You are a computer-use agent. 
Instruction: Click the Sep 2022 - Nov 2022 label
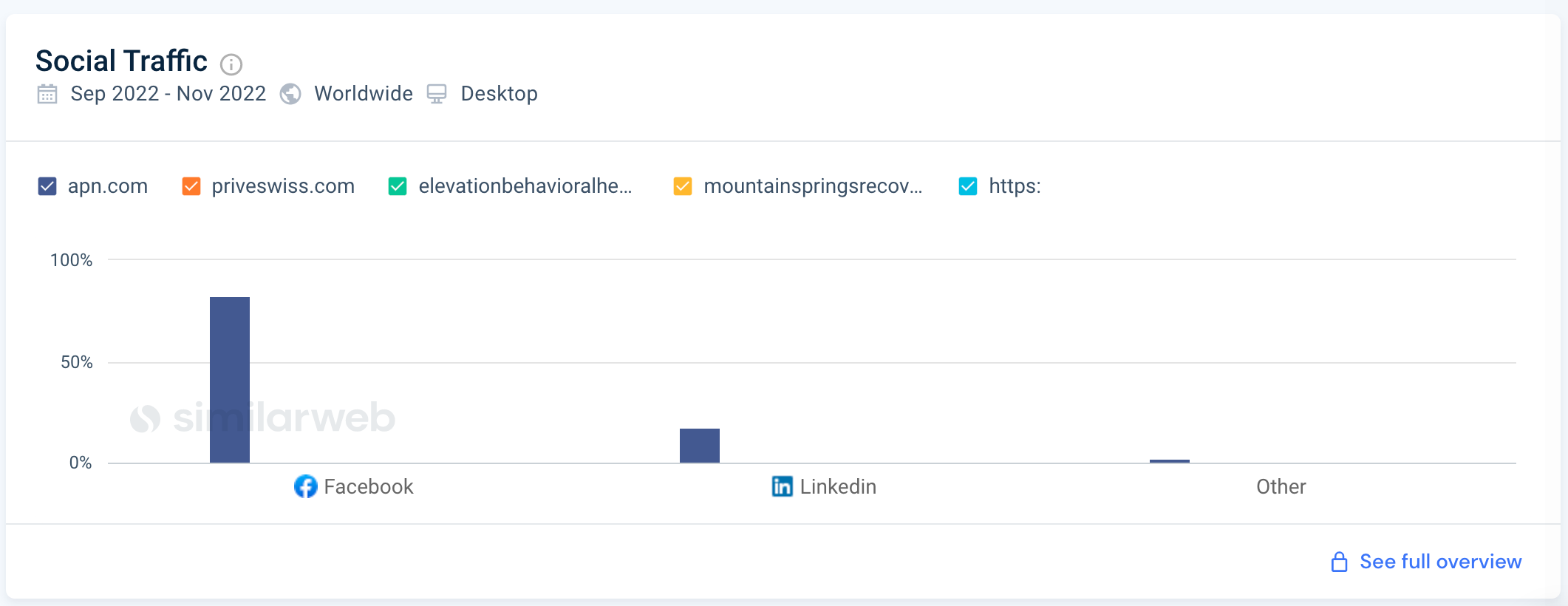[168, 94]
